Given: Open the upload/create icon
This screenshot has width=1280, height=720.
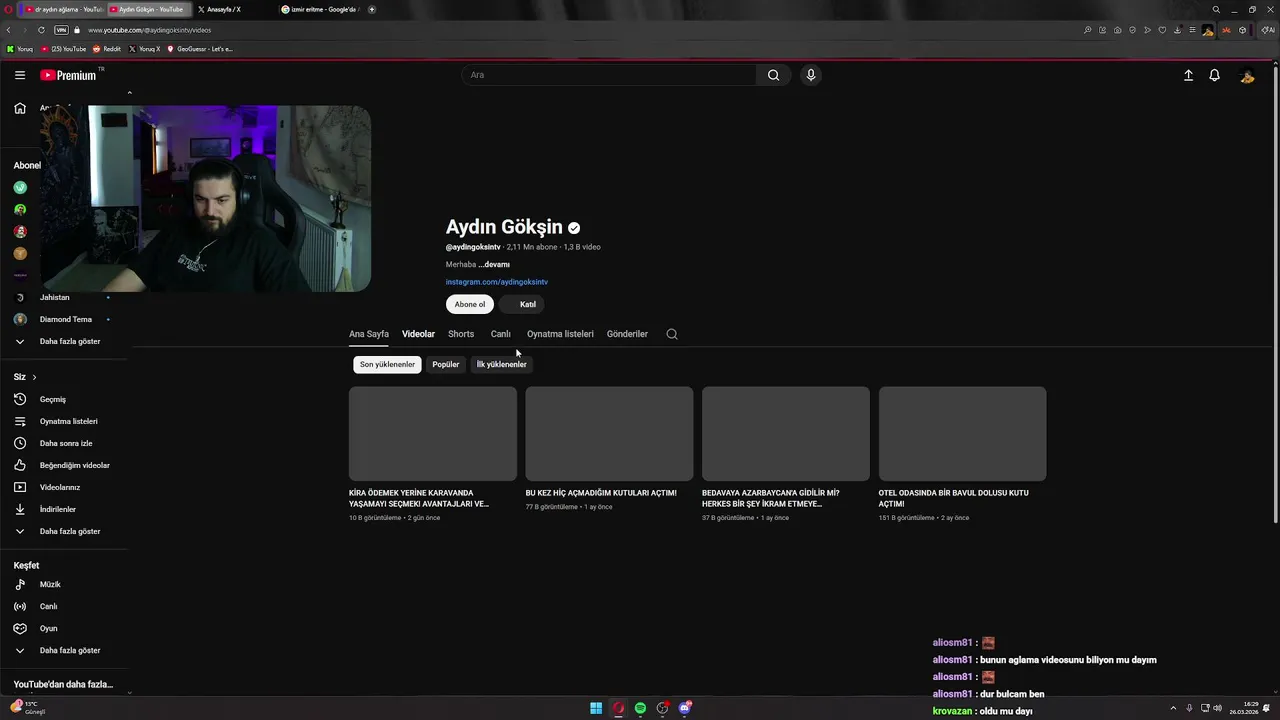Looking at the screenshot, I should pos(1188,75).
